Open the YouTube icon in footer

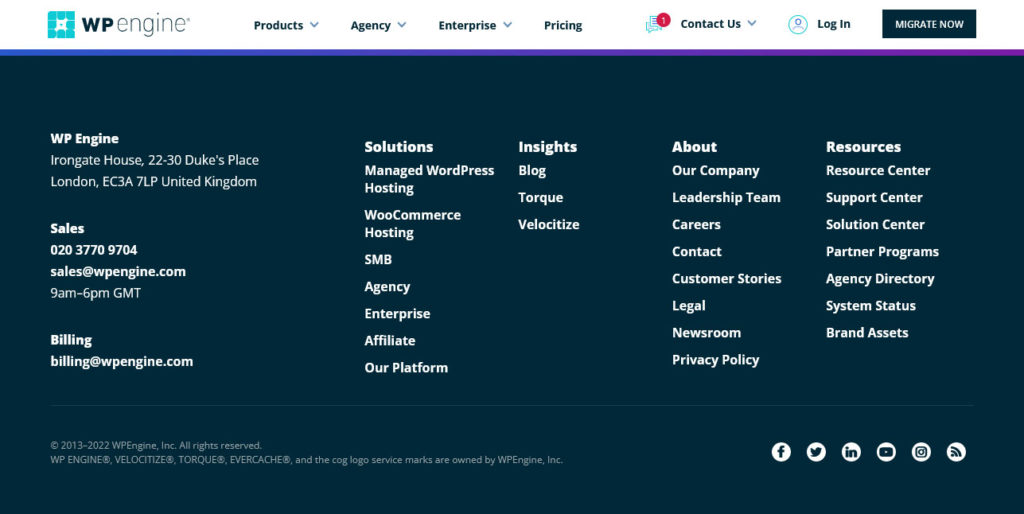[886, 452]
